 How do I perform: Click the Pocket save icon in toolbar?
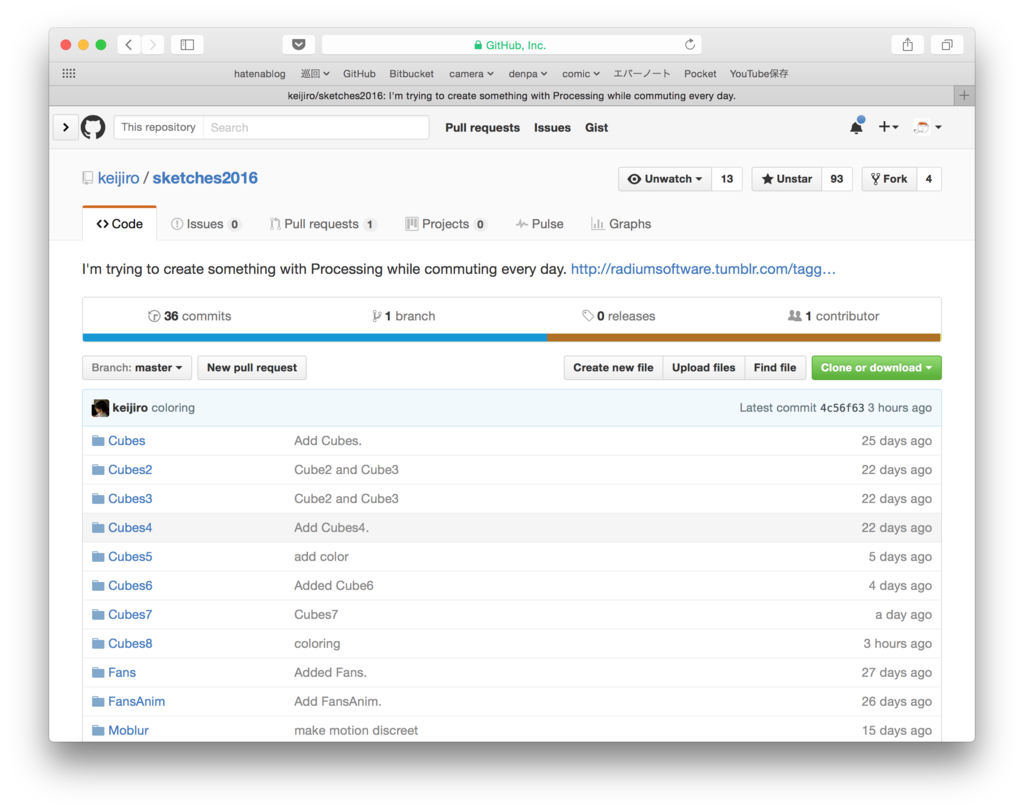tap(298, 44)
